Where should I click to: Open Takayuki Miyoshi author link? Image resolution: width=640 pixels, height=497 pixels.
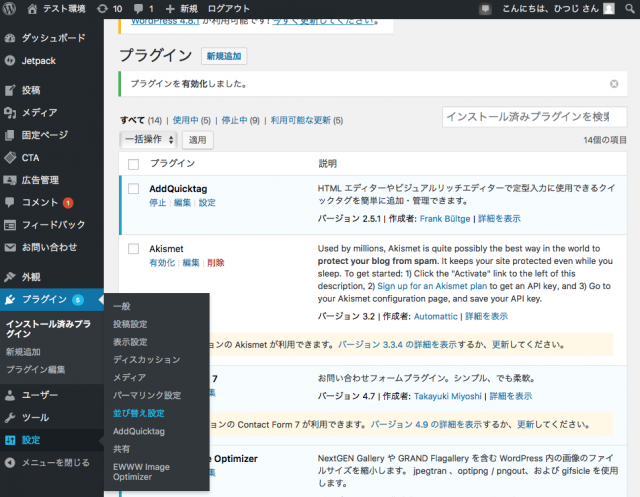pyautogui.click(x=448, y=396)
